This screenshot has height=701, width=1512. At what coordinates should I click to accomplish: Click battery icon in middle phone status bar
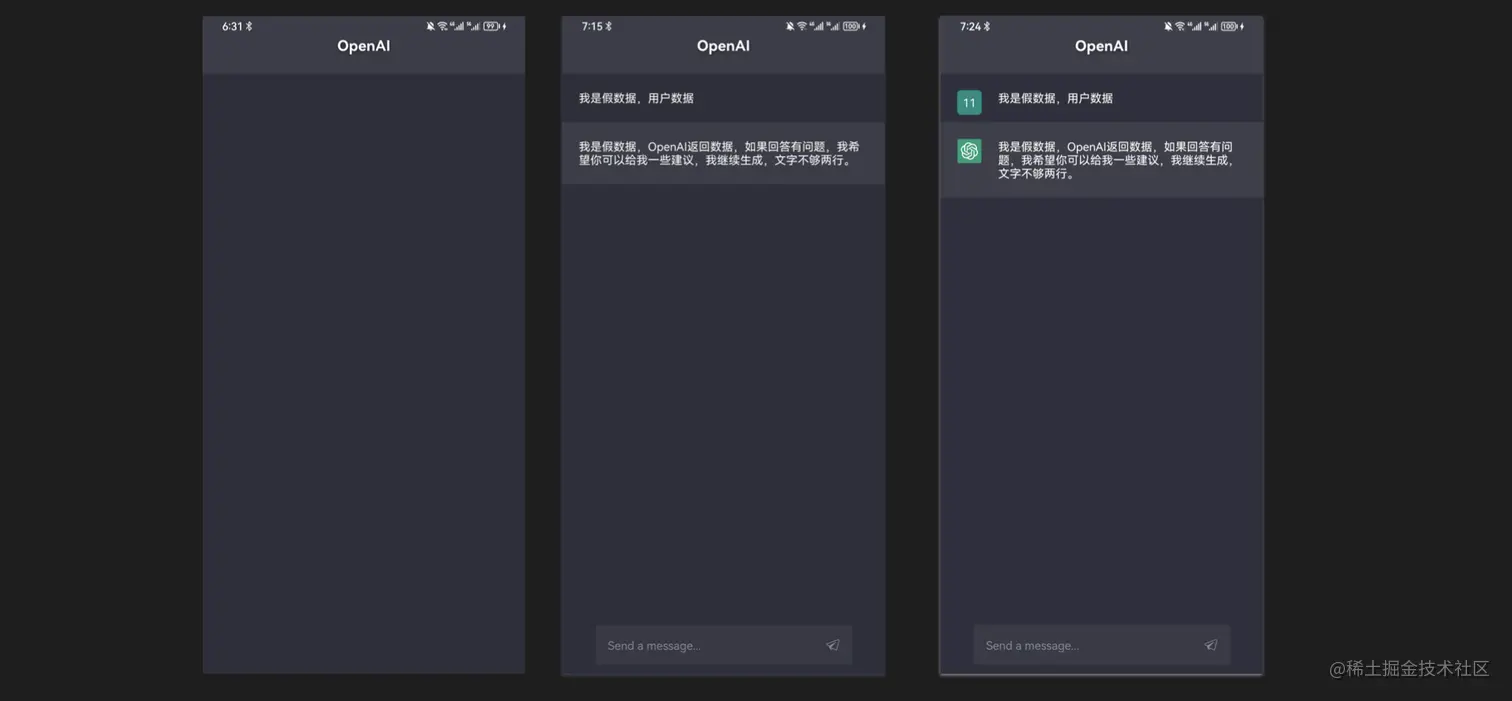(851, 27)
